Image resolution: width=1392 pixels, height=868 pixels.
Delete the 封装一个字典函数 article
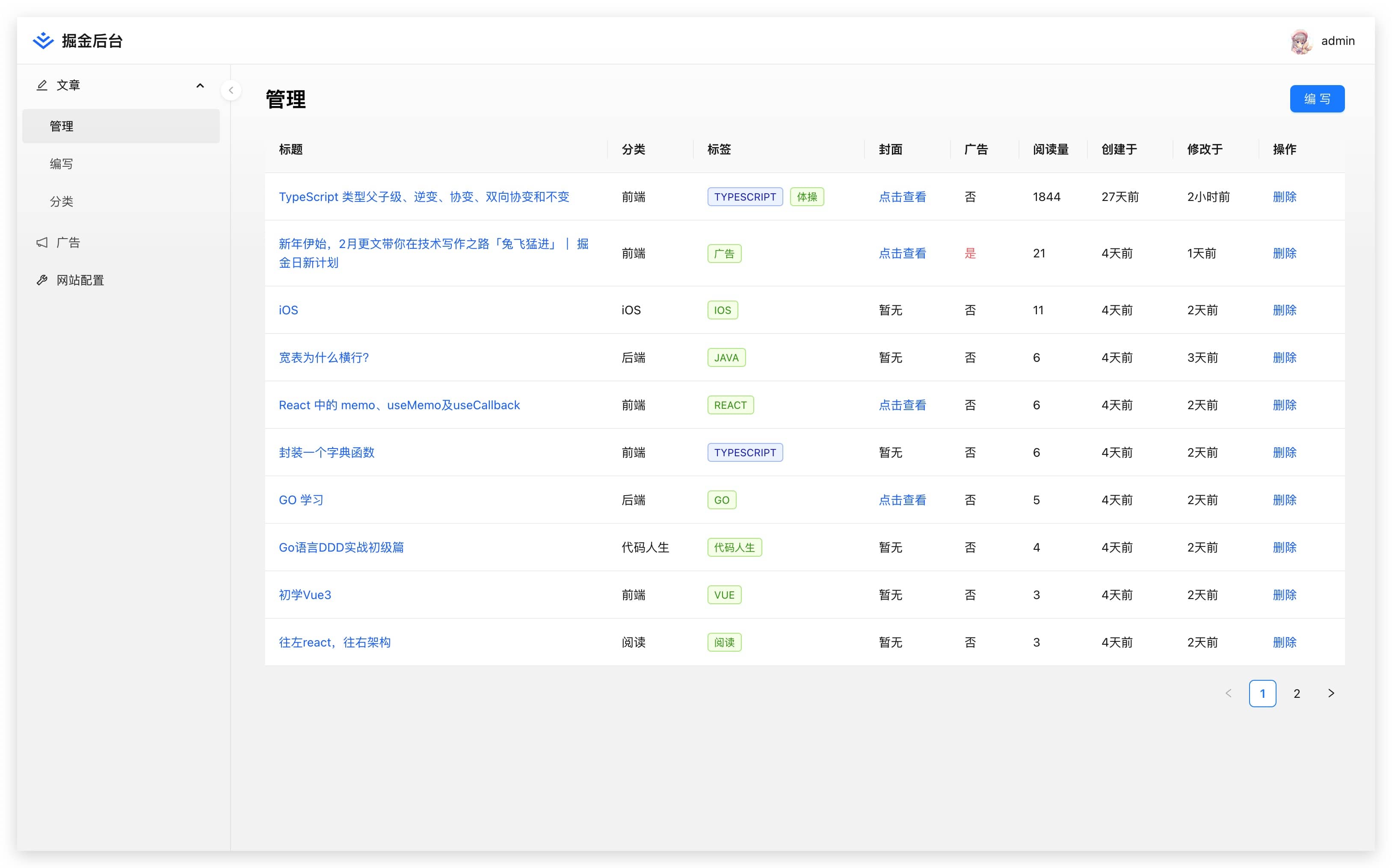pos(1285,452)
